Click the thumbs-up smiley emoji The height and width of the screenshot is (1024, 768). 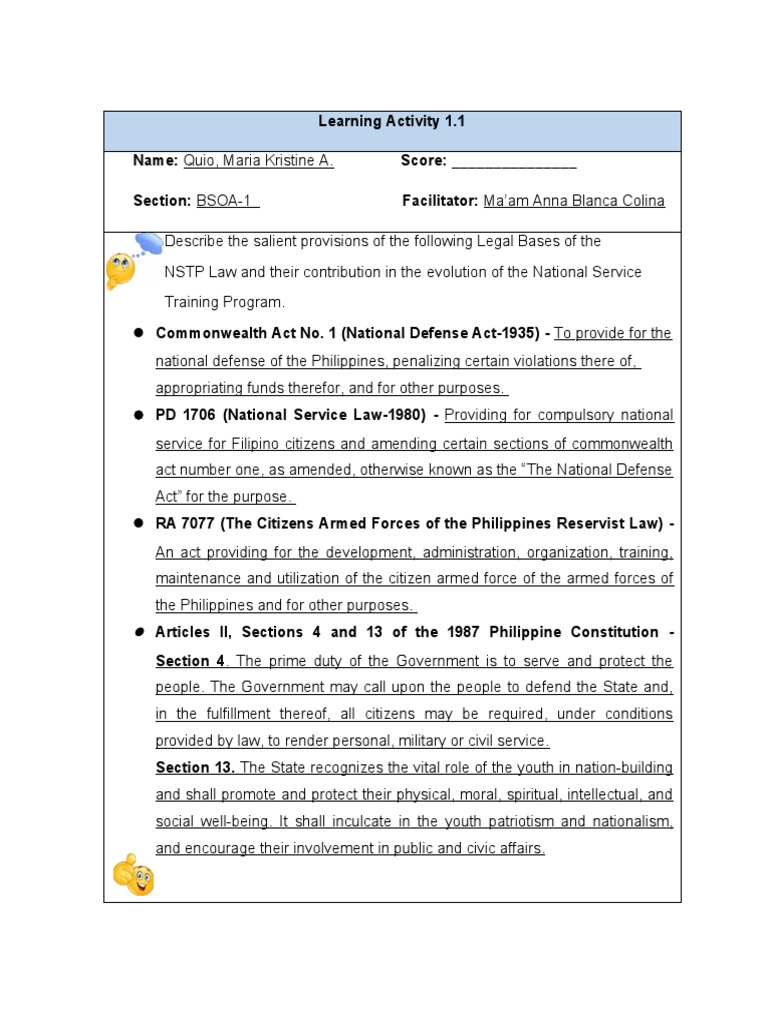pyautogui.click(x=133, y=875)
